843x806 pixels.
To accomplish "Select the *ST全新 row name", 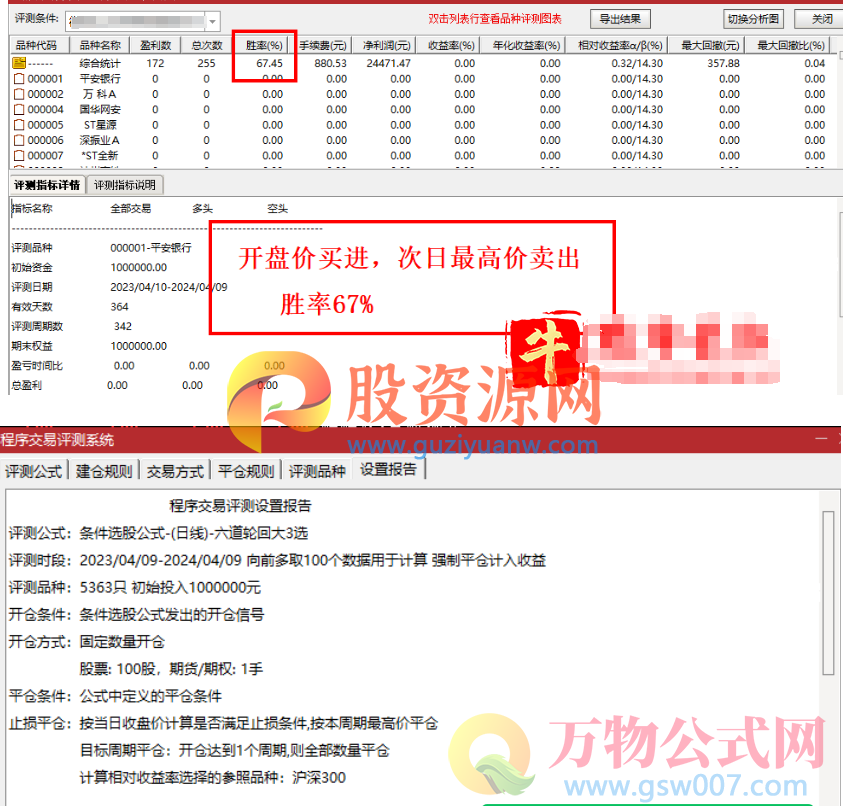I will [99, 156].
